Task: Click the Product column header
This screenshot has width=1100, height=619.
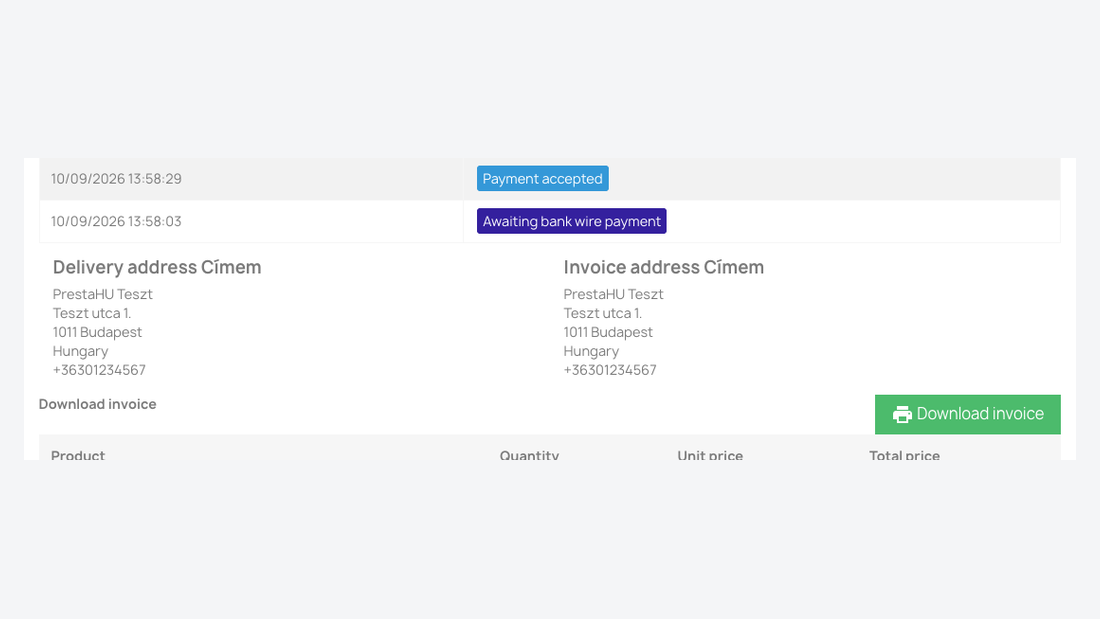Action: coord(78,455)
